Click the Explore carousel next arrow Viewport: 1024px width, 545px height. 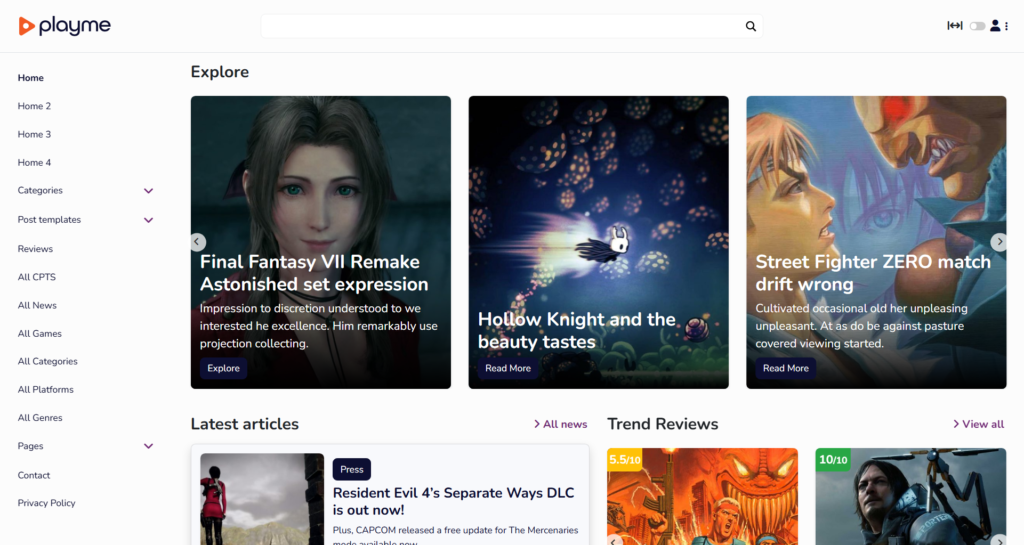pos(999,241)
